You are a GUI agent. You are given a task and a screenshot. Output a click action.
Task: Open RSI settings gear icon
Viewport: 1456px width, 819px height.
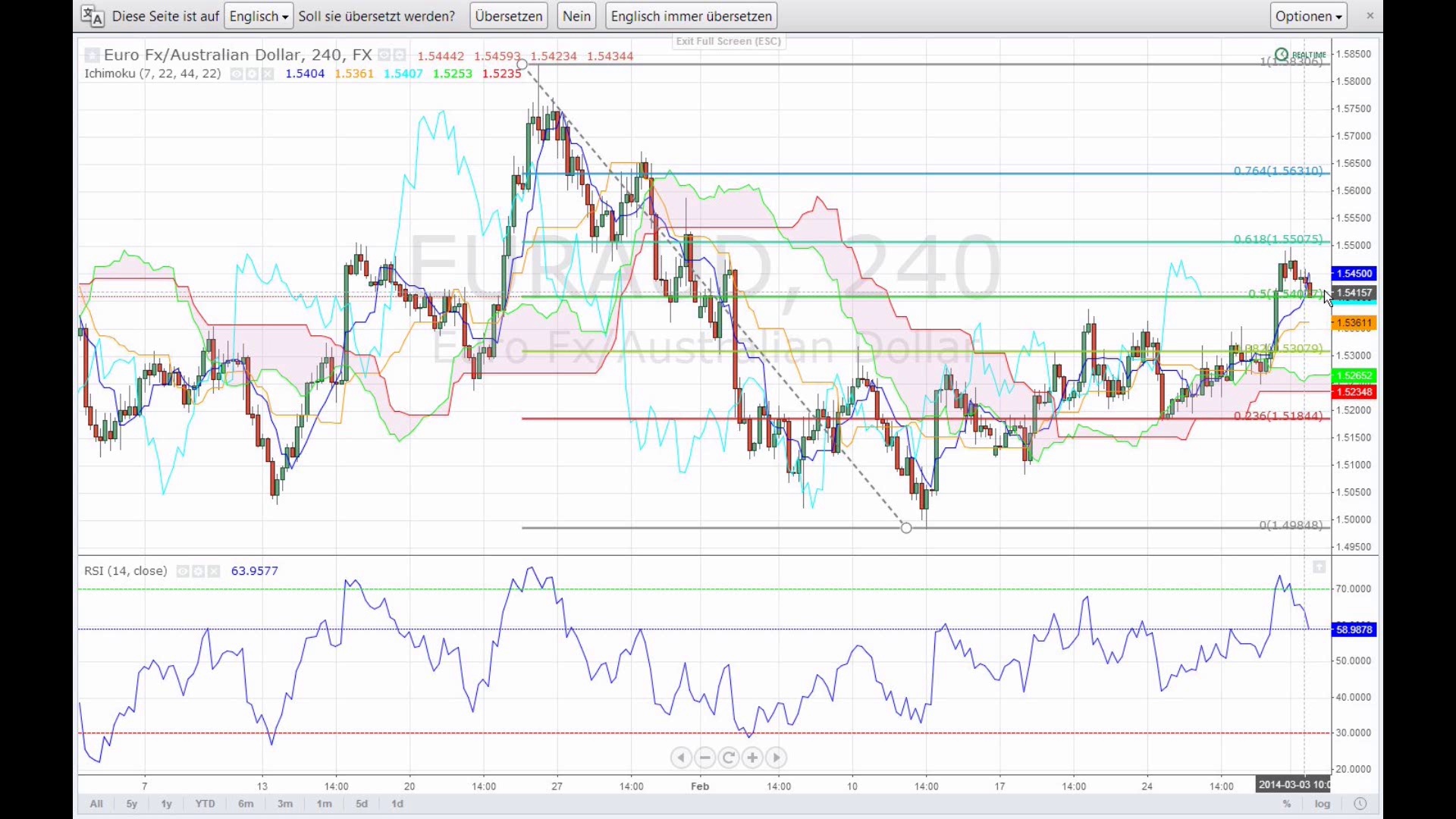(198, 572)
